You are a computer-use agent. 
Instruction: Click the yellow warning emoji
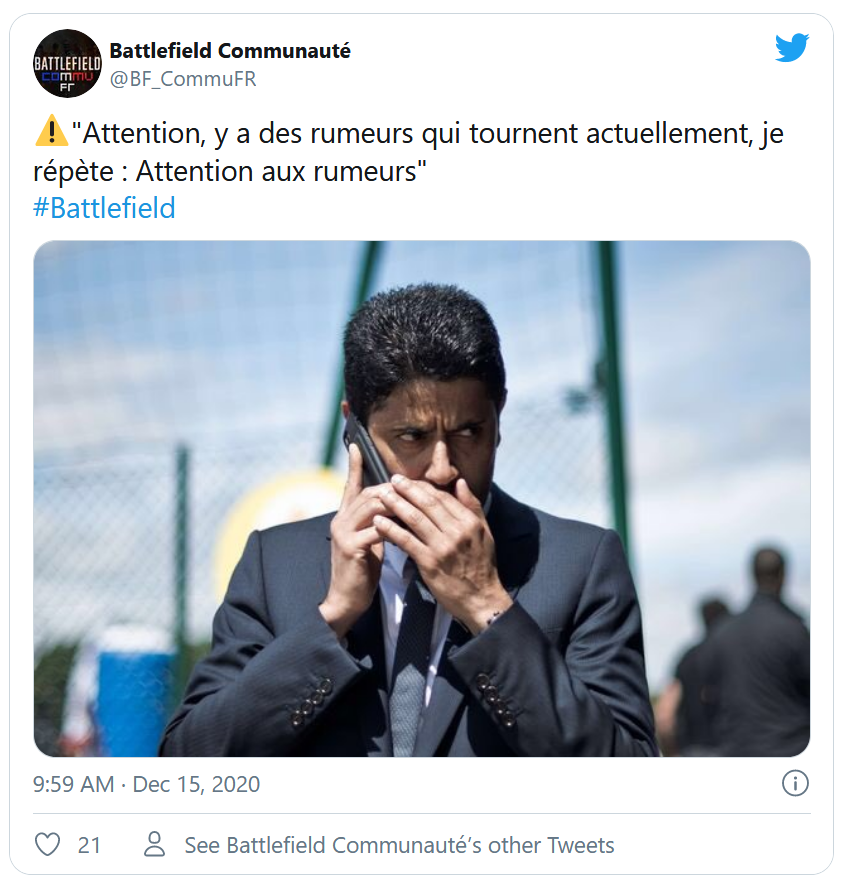pyautogui.click(x=52, y=131)
